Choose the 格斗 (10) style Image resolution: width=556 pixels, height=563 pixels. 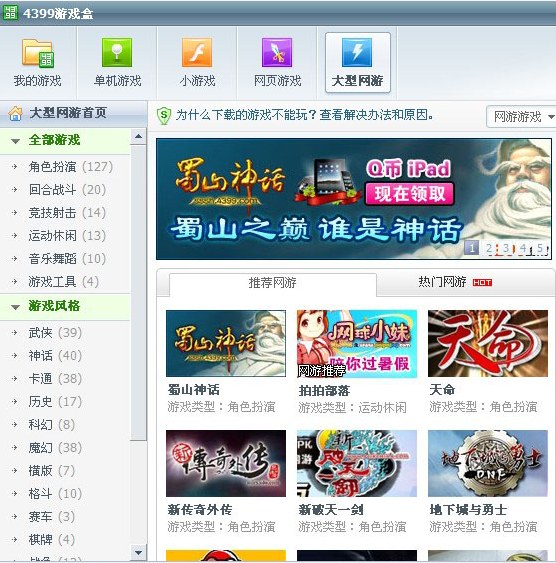point(55,494)
